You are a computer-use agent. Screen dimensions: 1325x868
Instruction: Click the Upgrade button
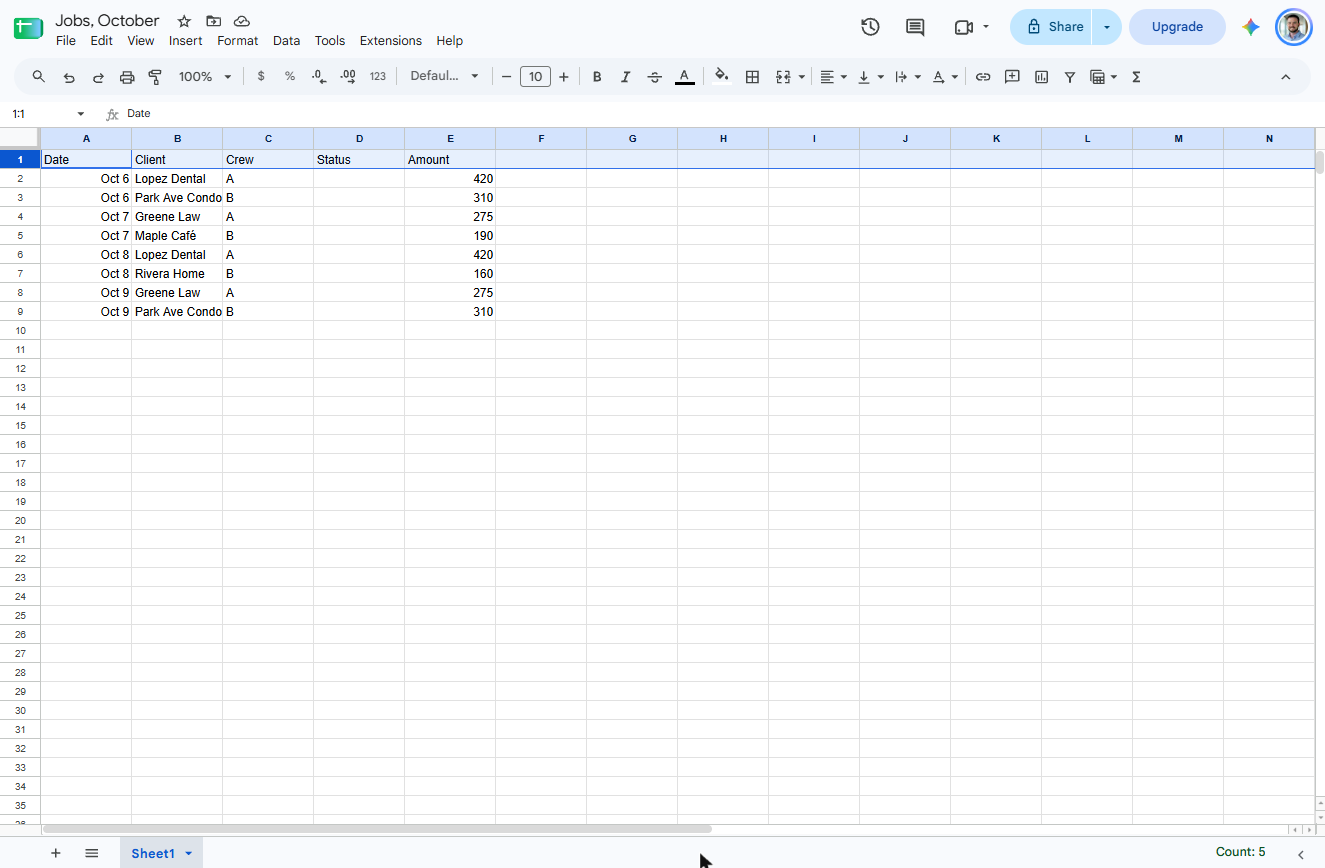pos(1177,27)
